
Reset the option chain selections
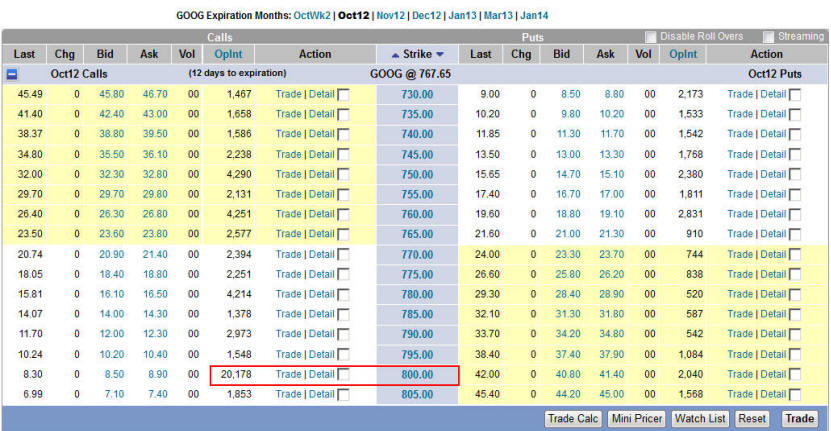click(752, 419)
